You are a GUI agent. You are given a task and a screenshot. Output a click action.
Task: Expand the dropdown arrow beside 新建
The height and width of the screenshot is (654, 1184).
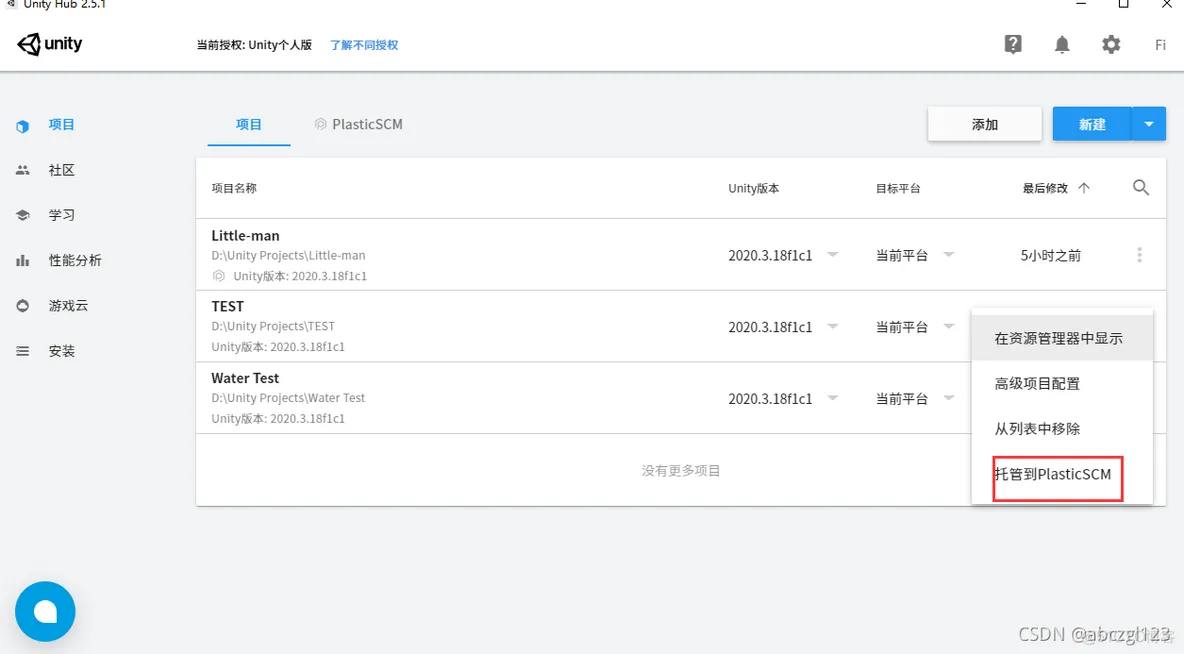[1149, 124]
